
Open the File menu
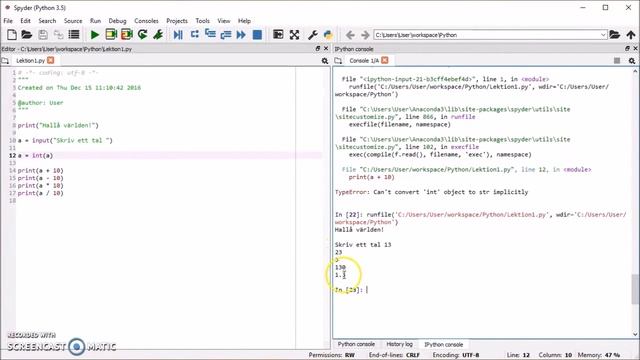8,21
